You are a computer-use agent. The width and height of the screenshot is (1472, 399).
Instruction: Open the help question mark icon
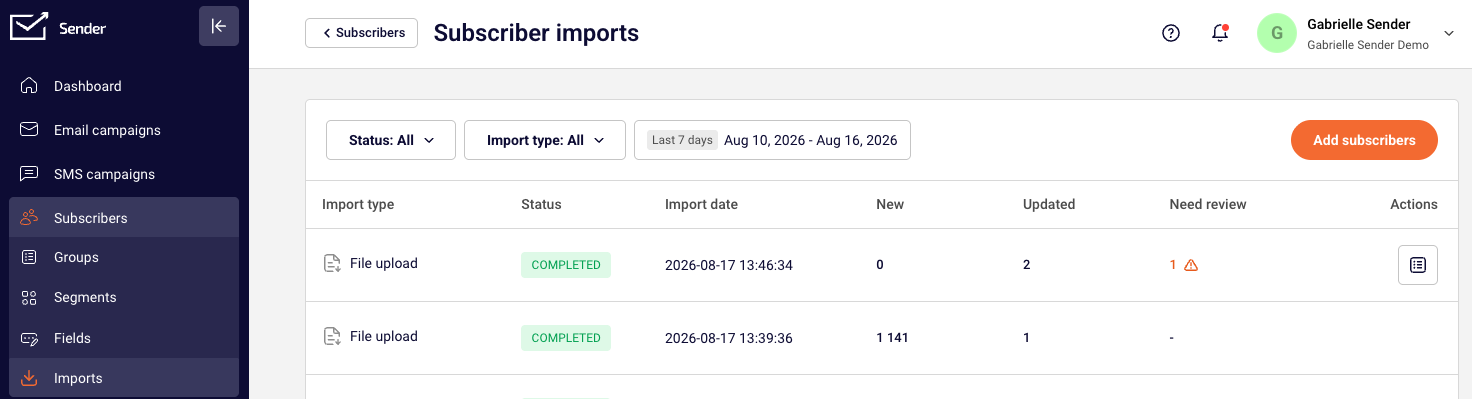point(1171,33)
